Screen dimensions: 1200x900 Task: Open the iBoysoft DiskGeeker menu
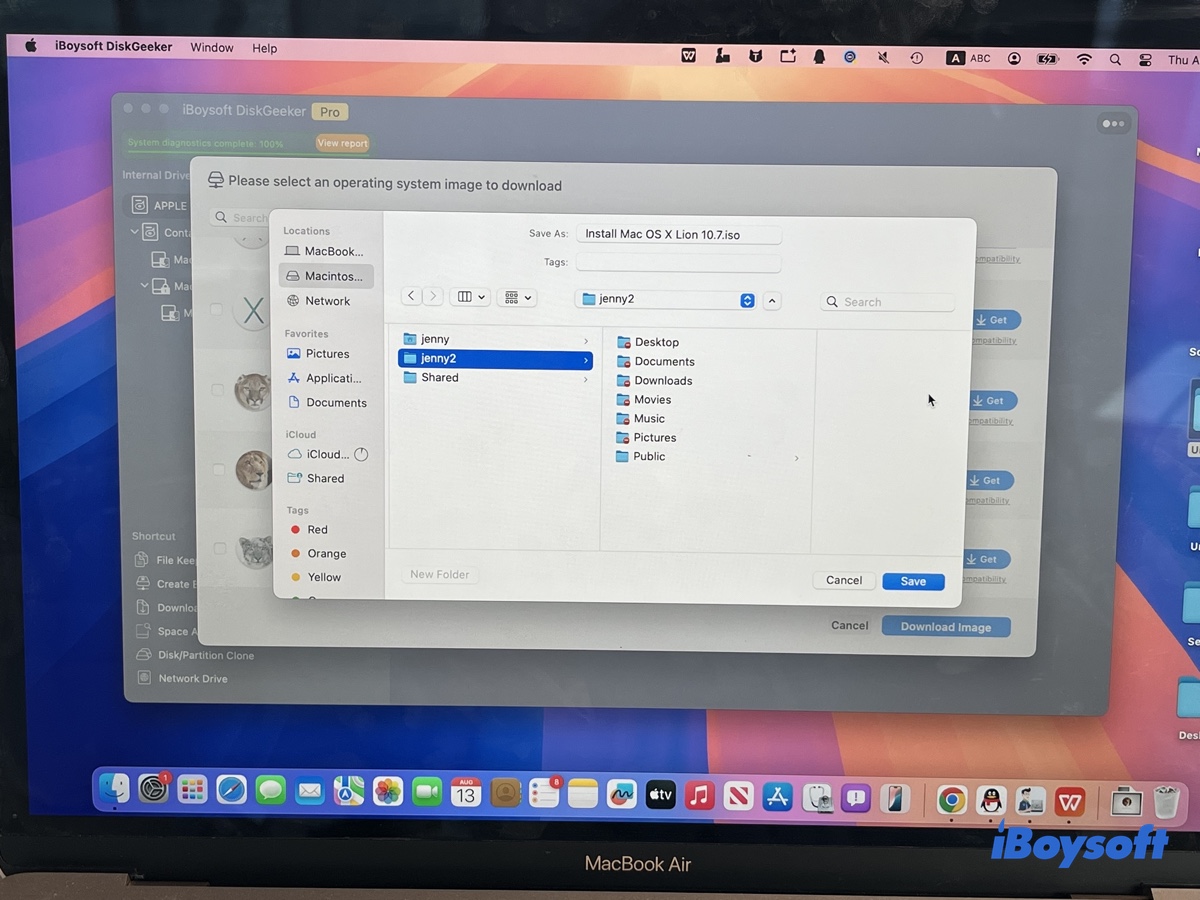[114, 46]
